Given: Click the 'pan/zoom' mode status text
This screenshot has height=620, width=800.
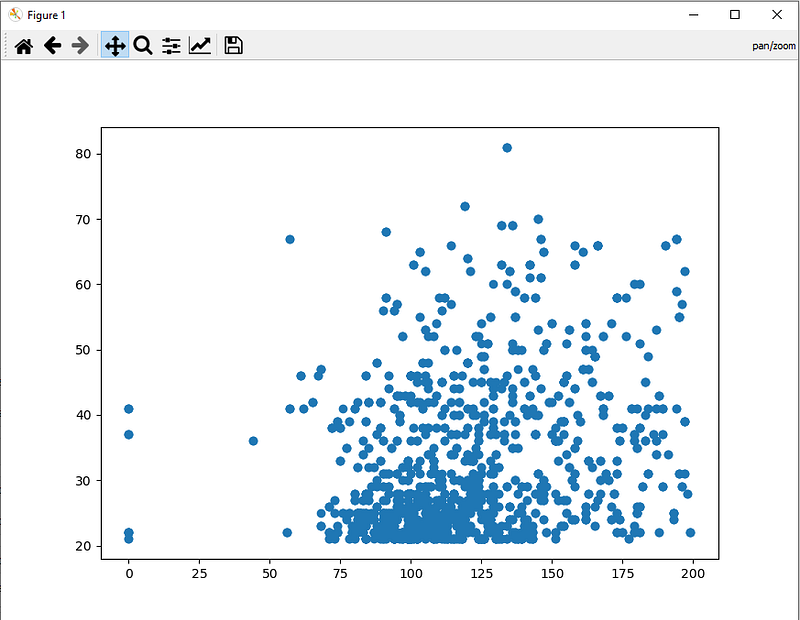Looking at the screenshot, I should pyautogui.click(x=773, y=46).
